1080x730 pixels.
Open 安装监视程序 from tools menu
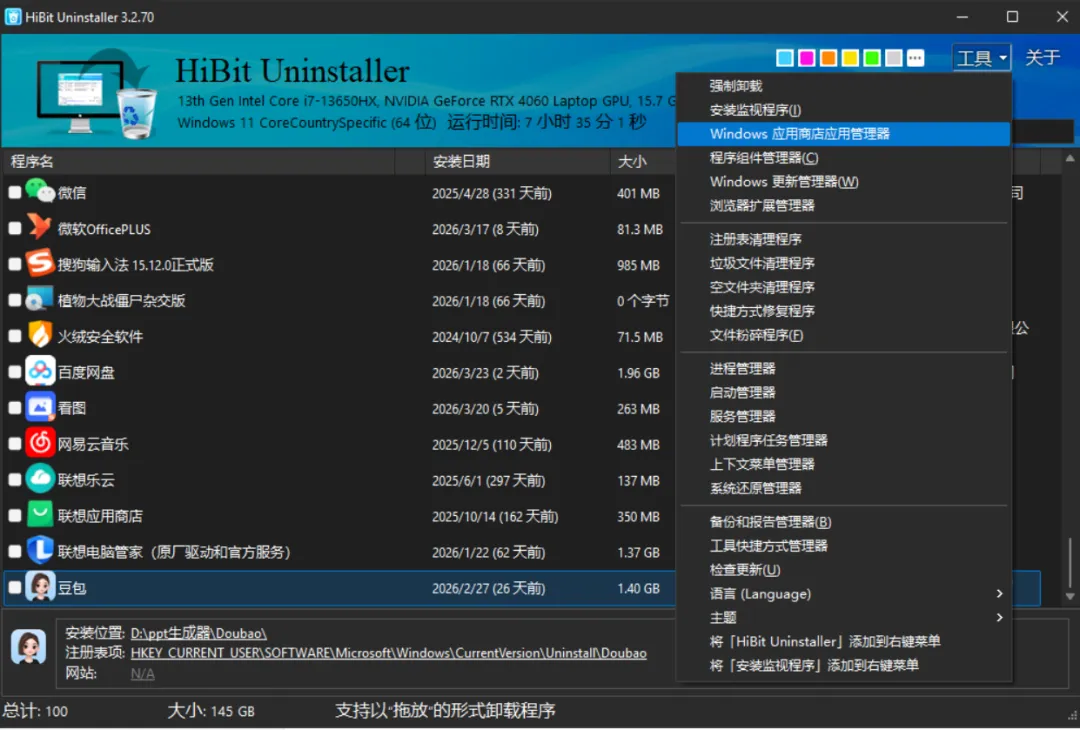pyautogui.click(x=844, y=110)
